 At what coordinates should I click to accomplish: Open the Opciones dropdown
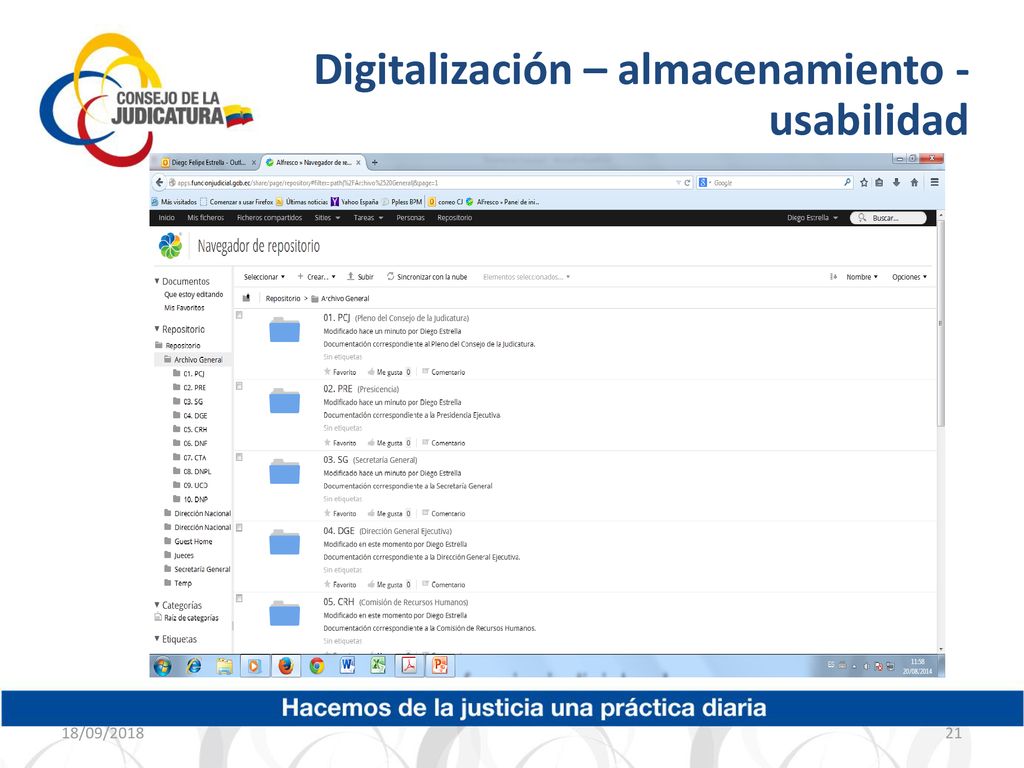909,277
